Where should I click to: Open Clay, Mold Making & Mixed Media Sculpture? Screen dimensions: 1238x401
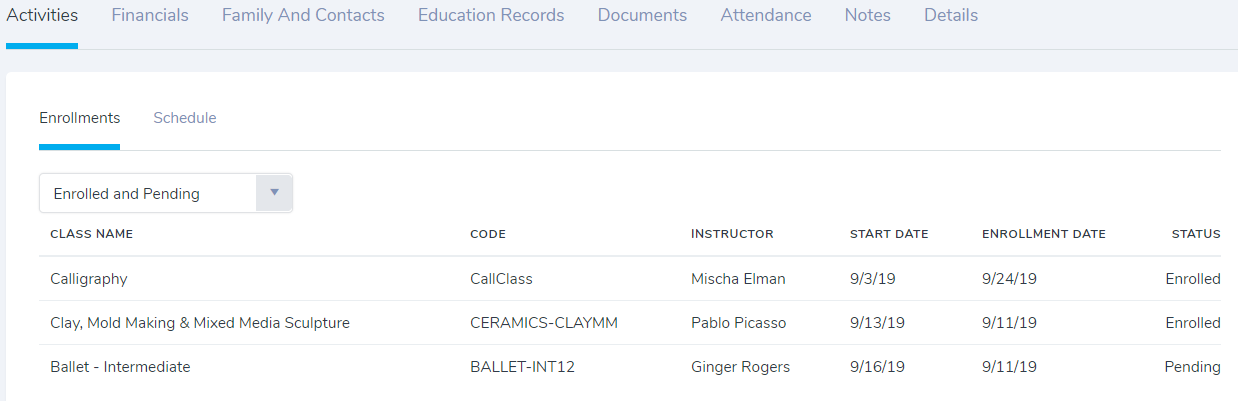200,323
